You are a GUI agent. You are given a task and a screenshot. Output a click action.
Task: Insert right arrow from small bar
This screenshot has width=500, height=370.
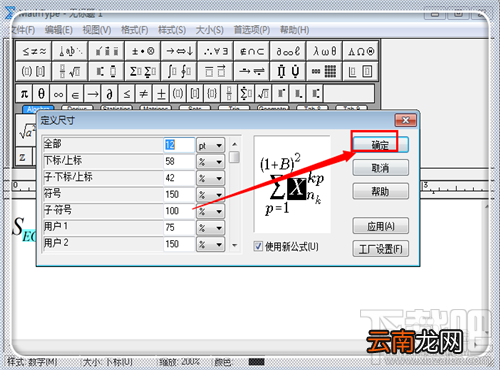point(93,94)
